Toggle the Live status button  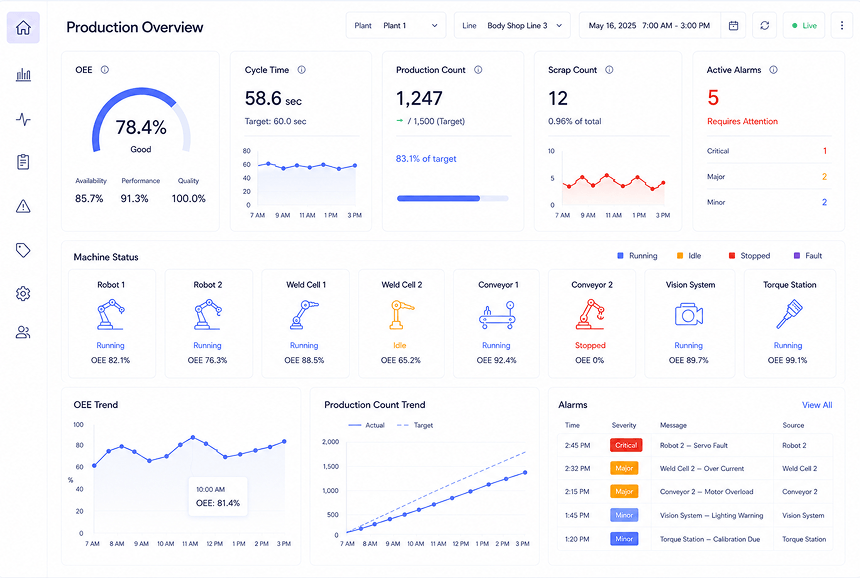[804, 26]
